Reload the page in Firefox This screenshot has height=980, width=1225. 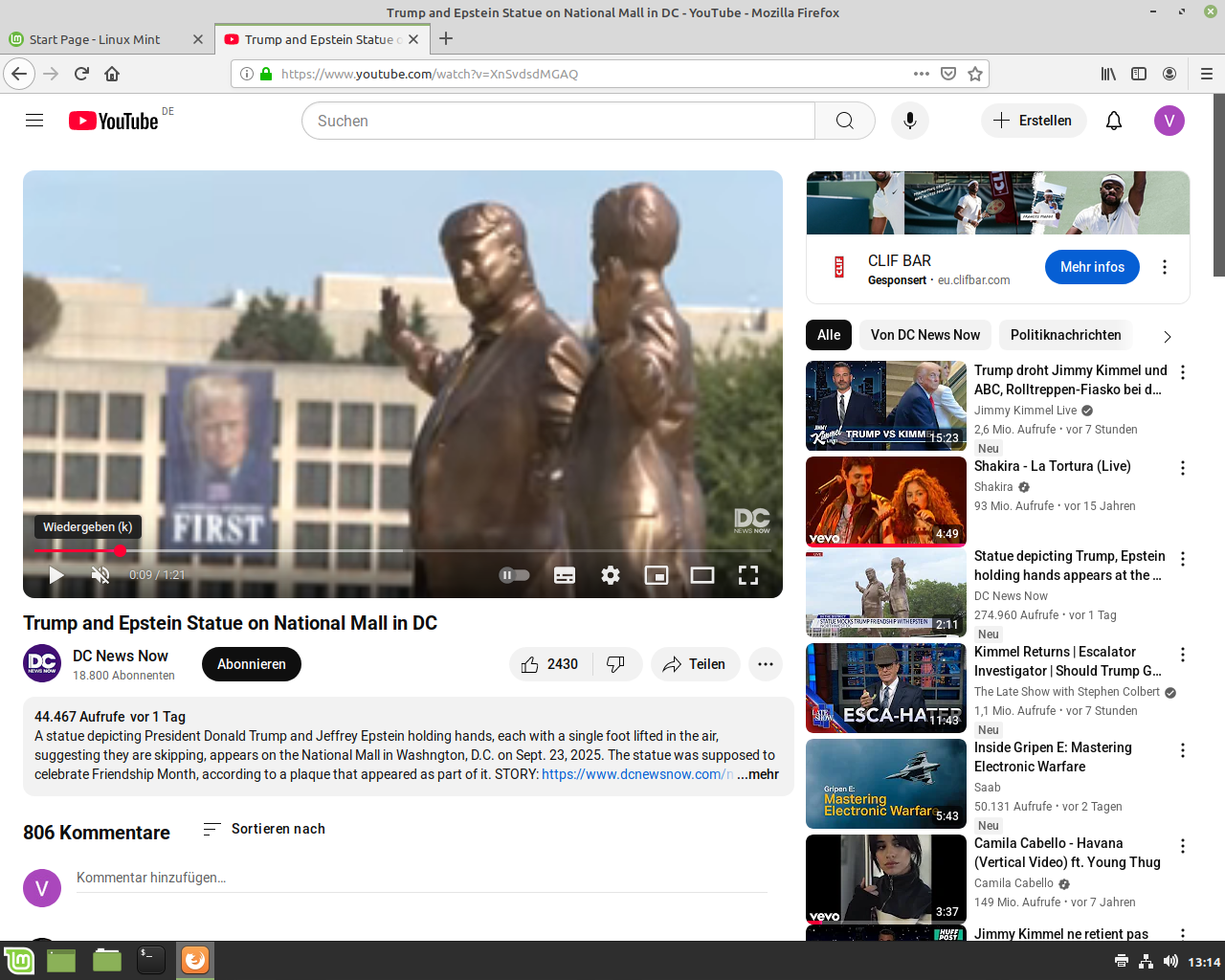(x=81, y=74)
